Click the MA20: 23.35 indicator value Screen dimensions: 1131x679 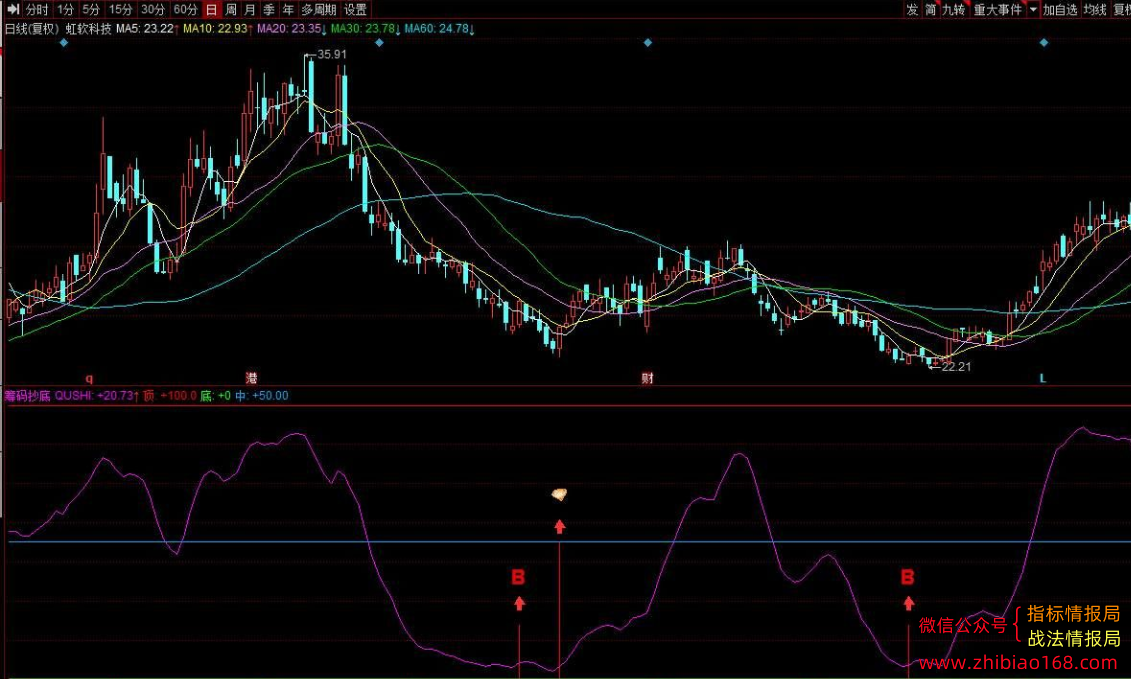[291, 29]
